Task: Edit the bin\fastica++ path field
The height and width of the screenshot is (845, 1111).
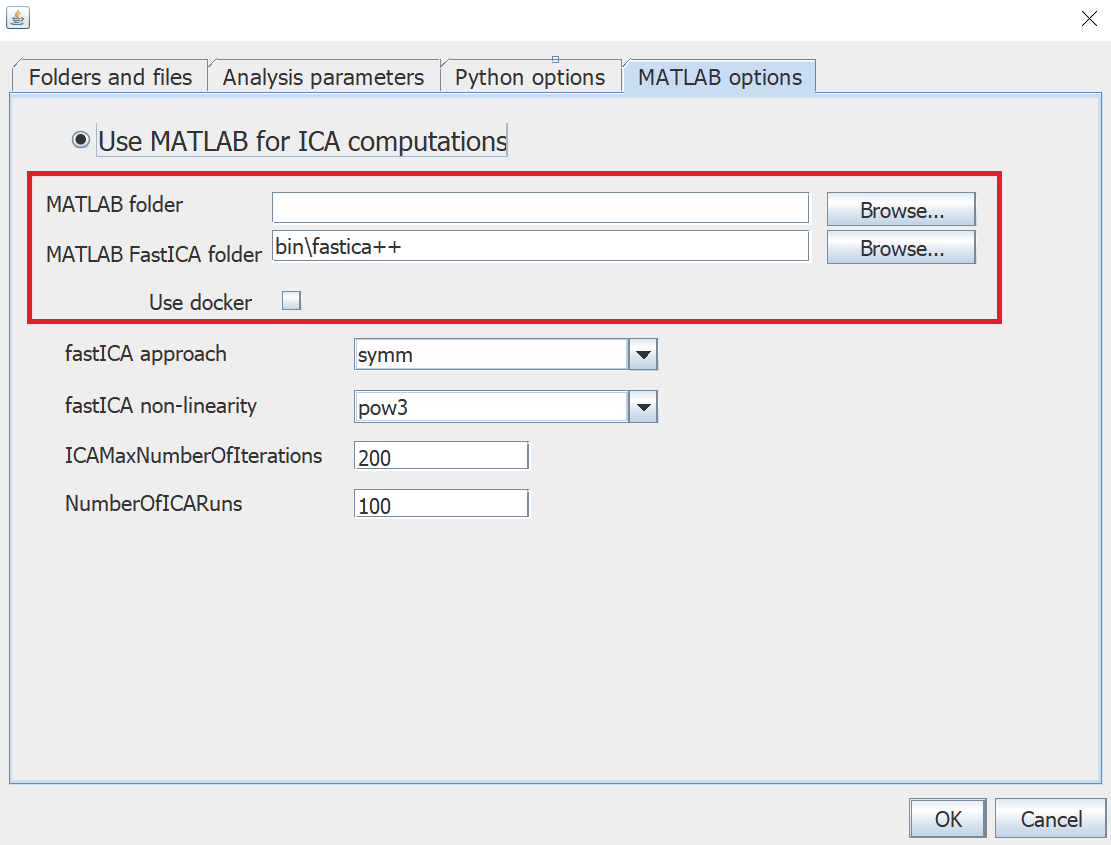Action: pyautogui.click(x=540, y=245)
